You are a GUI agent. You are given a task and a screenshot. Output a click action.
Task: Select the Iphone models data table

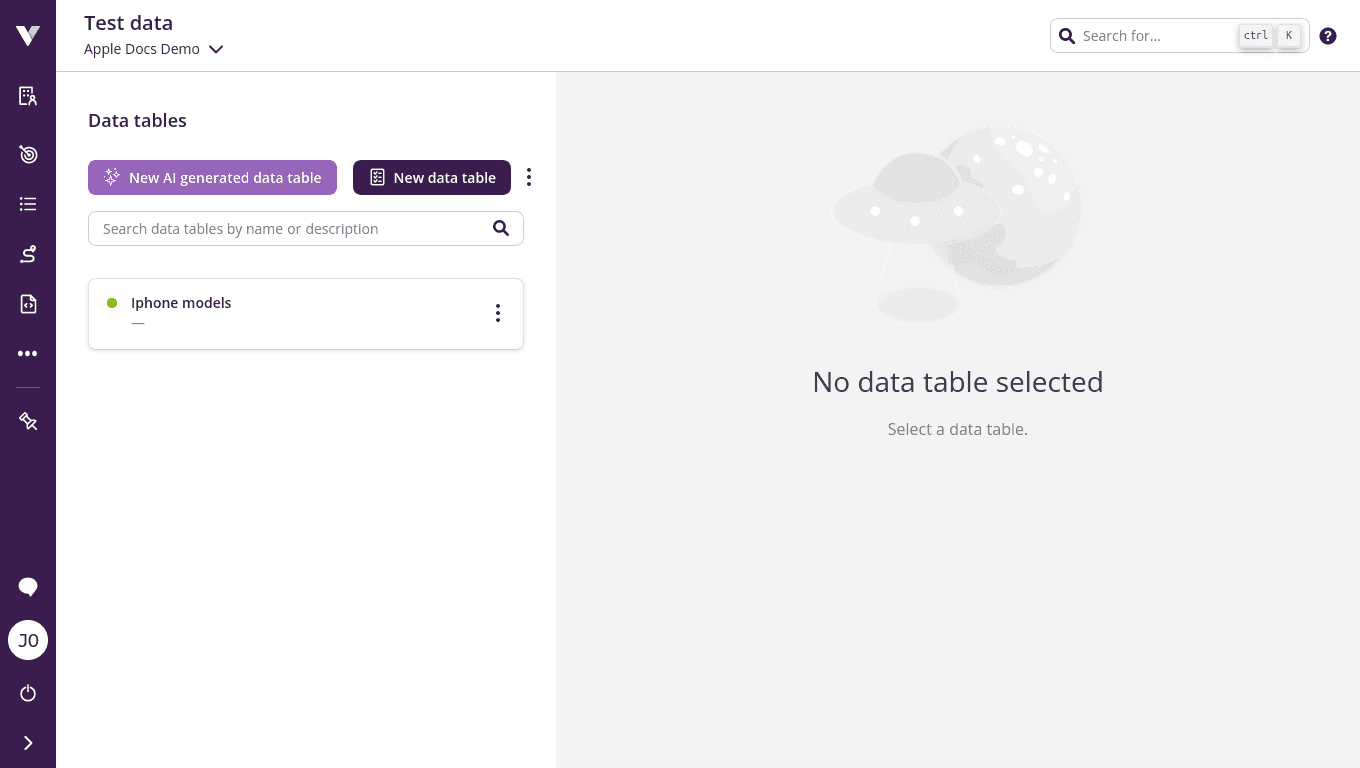[x=181, y=303]
